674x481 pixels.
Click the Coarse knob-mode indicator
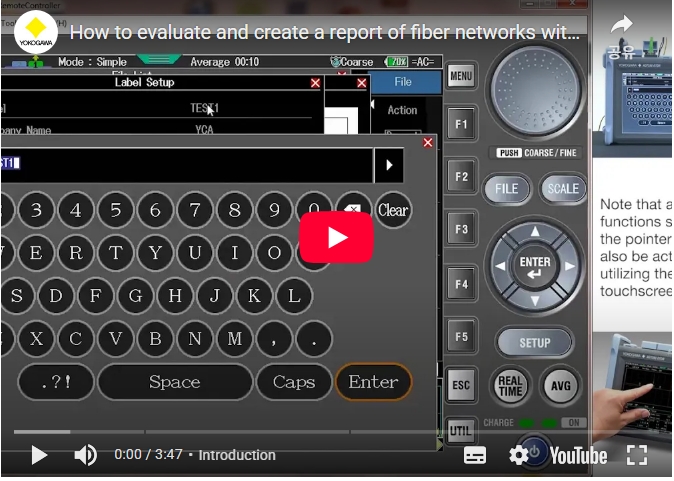352,62
